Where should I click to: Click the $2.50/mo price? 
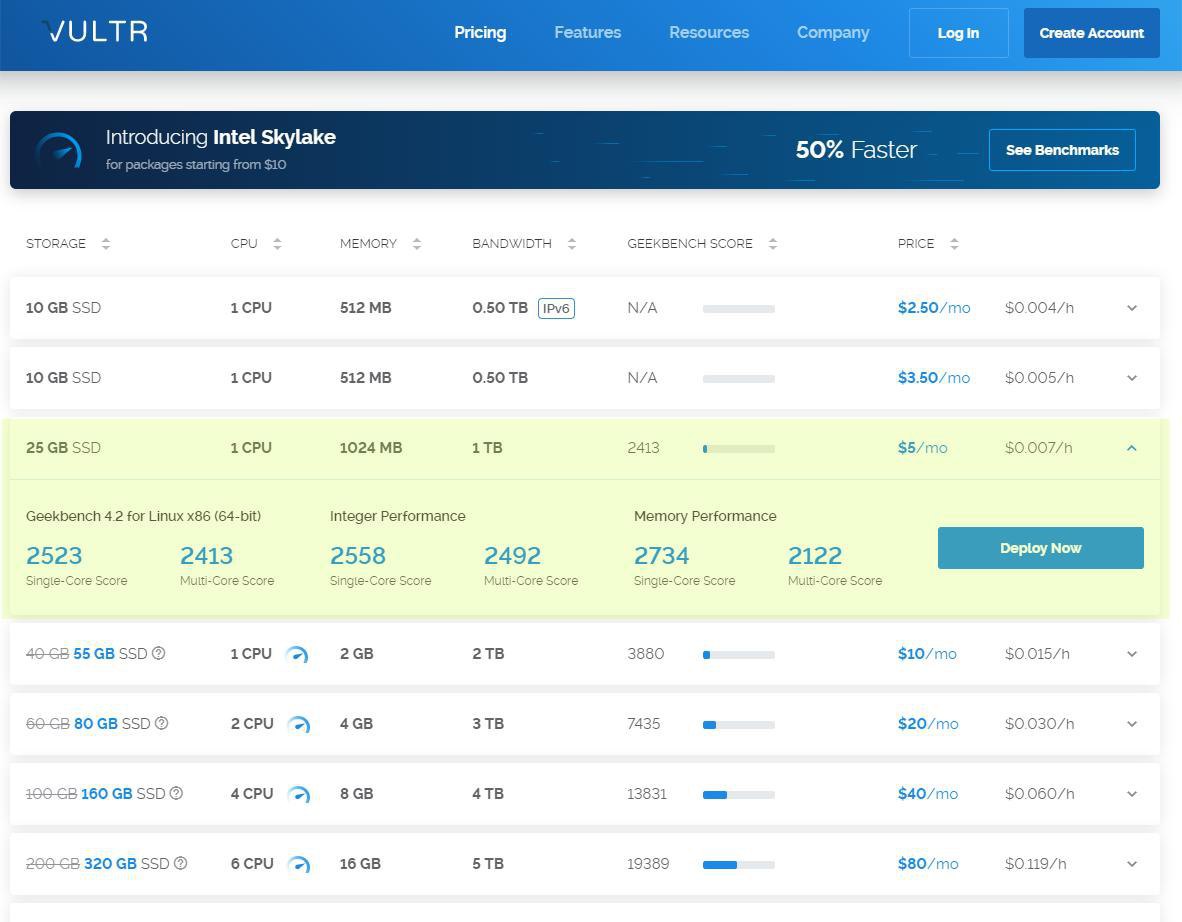tap(934, 308)
